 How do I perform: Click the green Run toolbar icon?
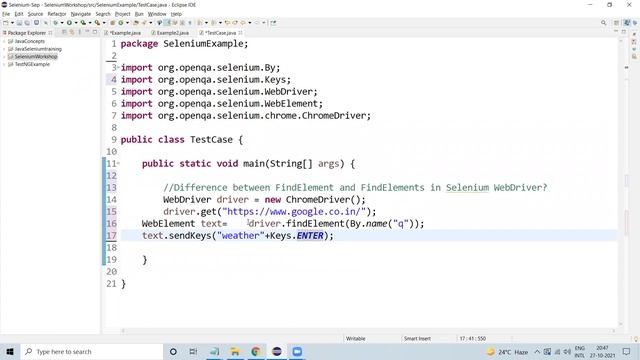(x=69, y=23)
